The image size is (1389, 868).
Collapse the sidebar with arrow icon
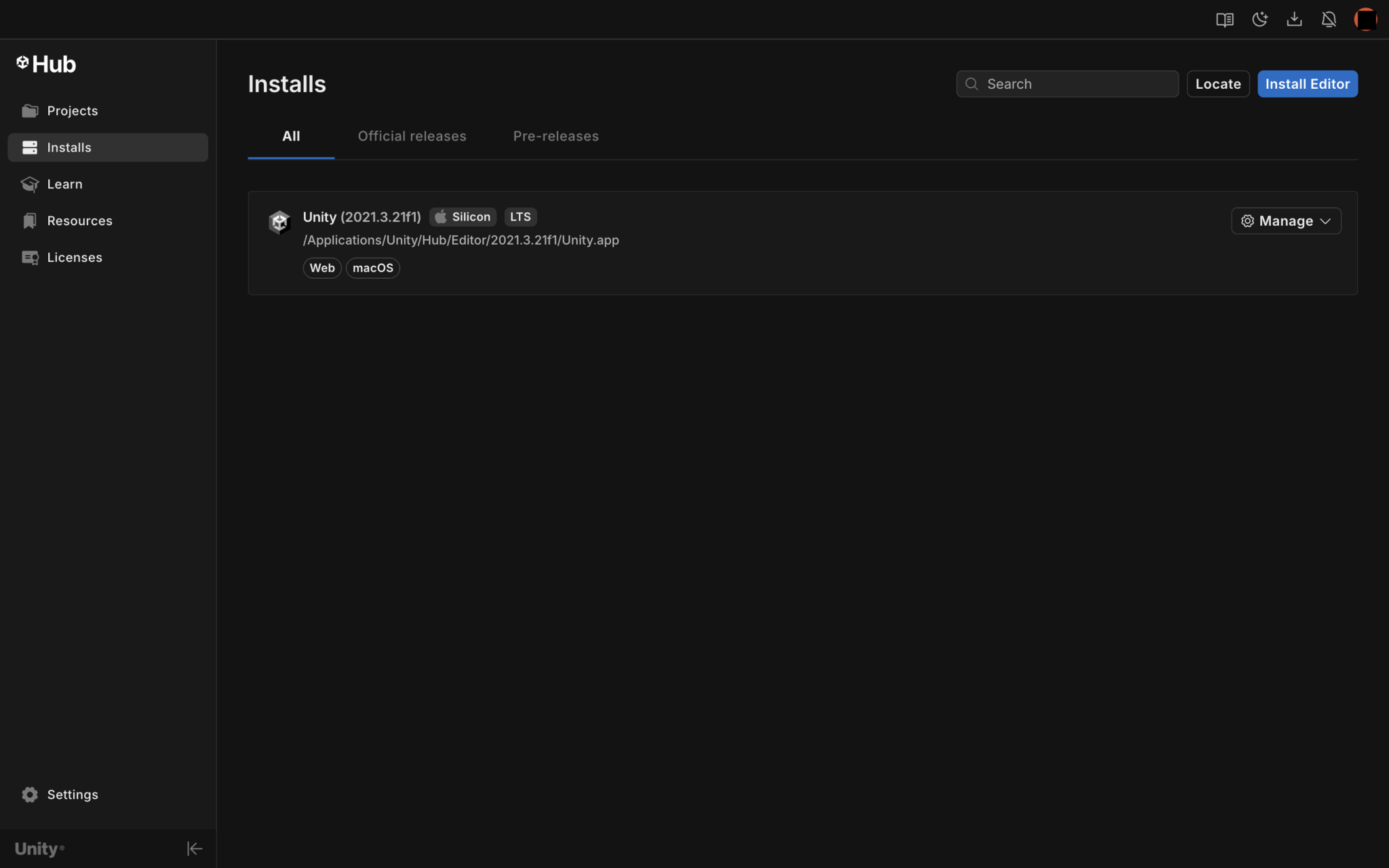tap(194, 848)
